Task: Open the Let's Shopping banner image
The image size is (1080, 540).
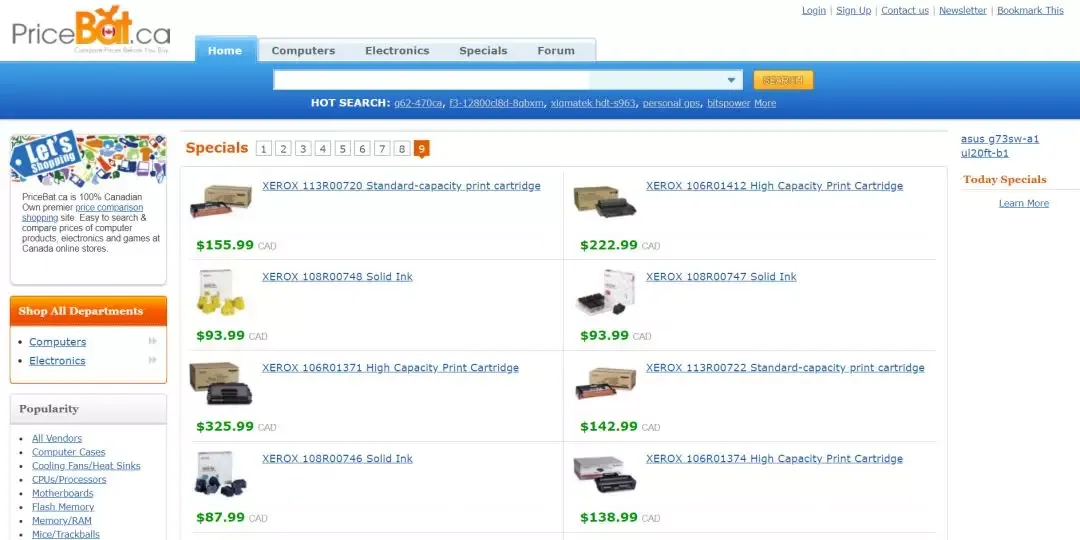Action: point(88,158)
